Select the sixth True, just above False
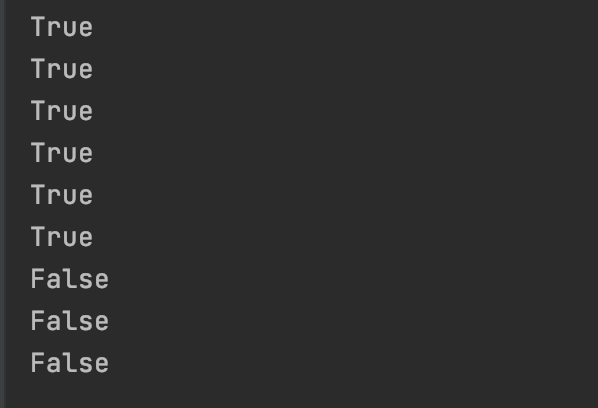Viewport: 598px width, 408px height. pos(62,237)
